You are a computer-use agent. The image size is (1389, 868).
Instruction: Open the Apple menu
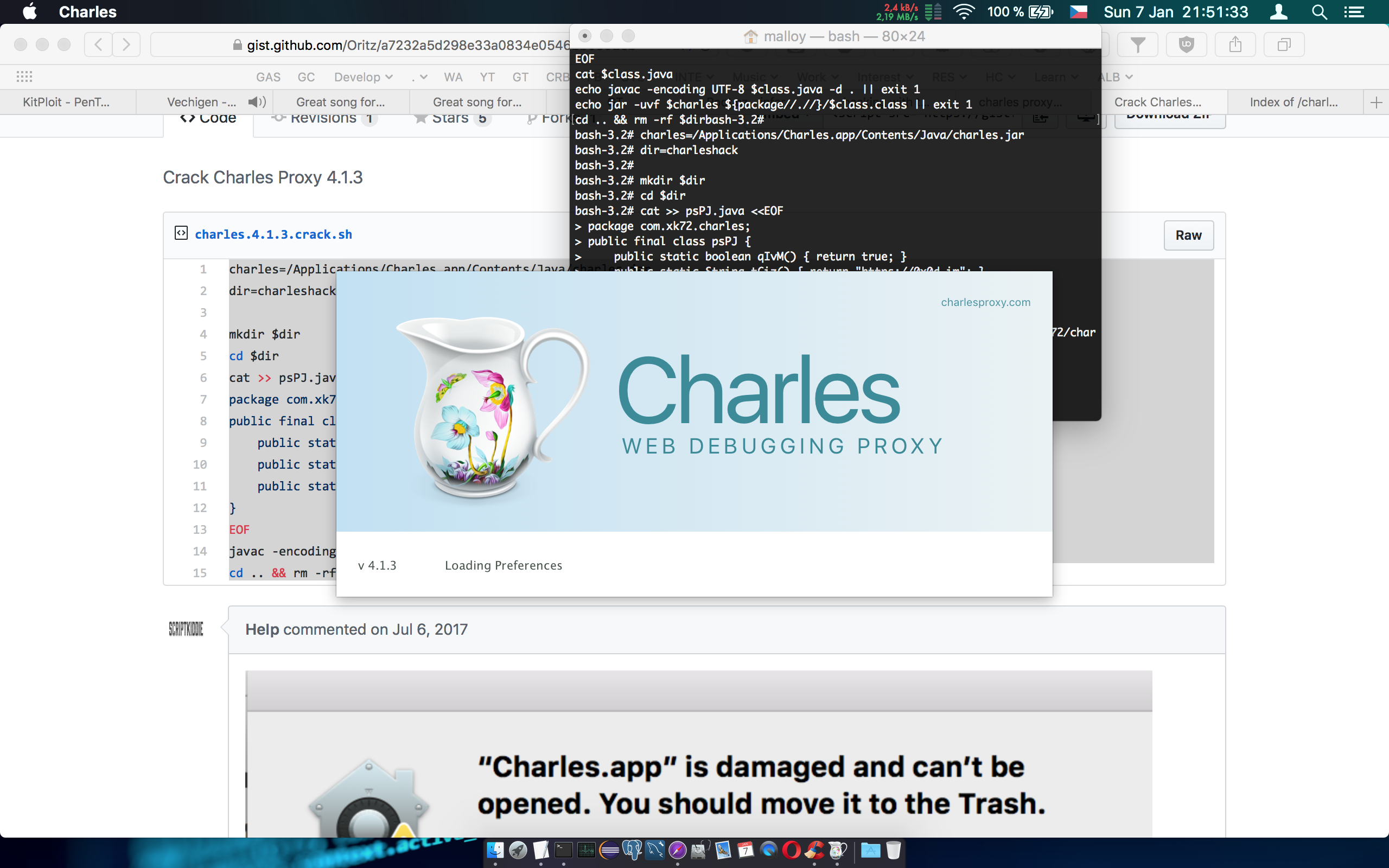tap(29, 12)
